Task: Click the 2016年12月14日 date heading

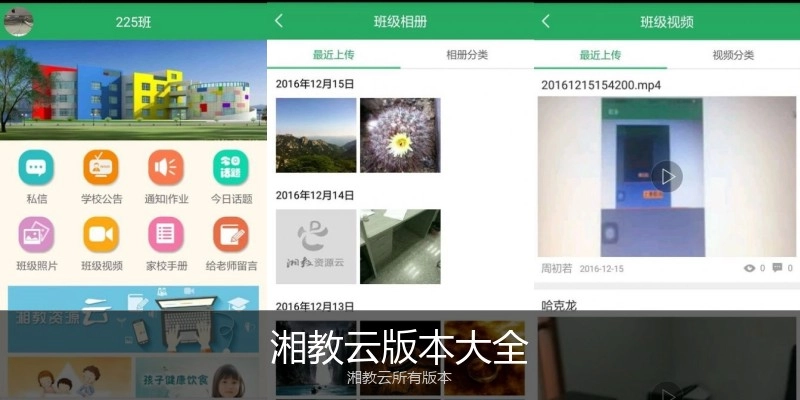Action: (315, 195)
